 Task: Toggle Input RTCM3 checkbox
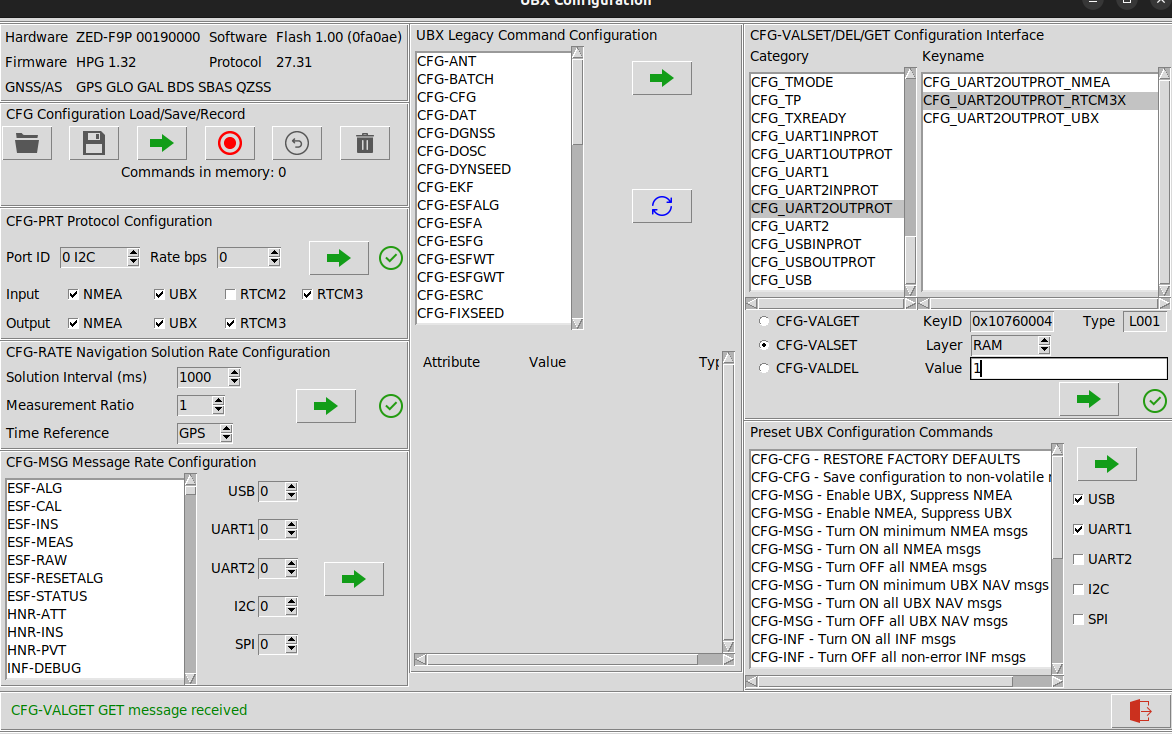(x=307, y=294)
